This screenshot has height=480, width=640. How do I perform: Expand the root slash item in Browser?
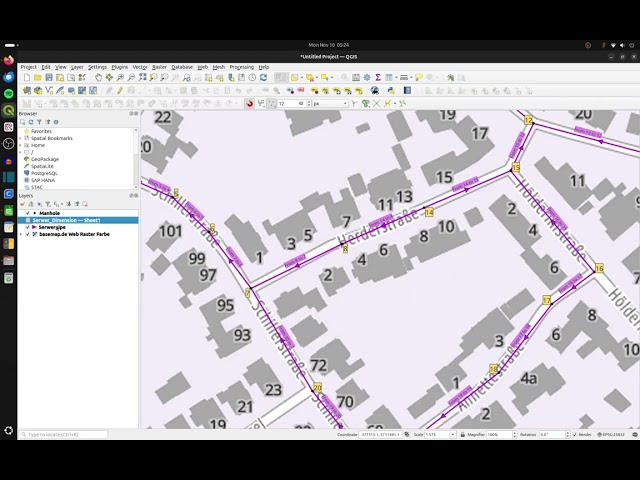[21, 152]
